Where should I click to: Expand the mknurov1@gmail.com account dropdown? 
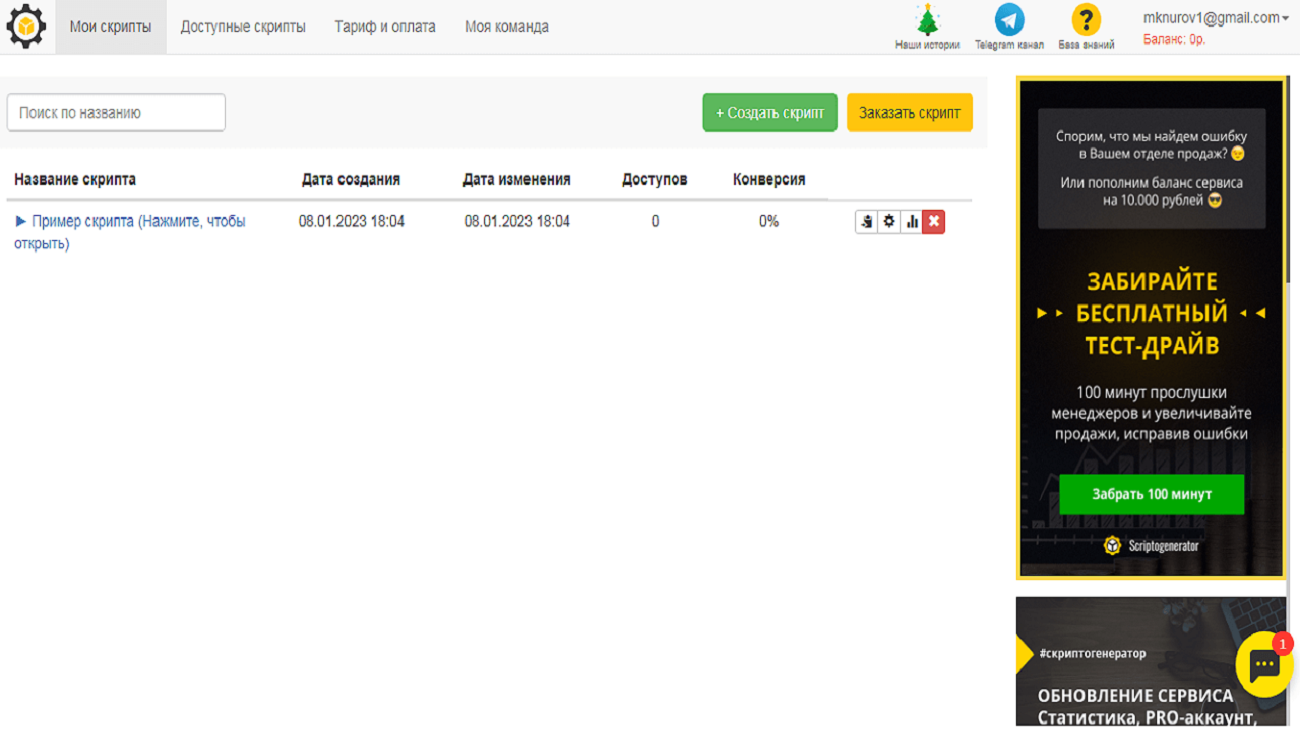tap(1215, 18)
